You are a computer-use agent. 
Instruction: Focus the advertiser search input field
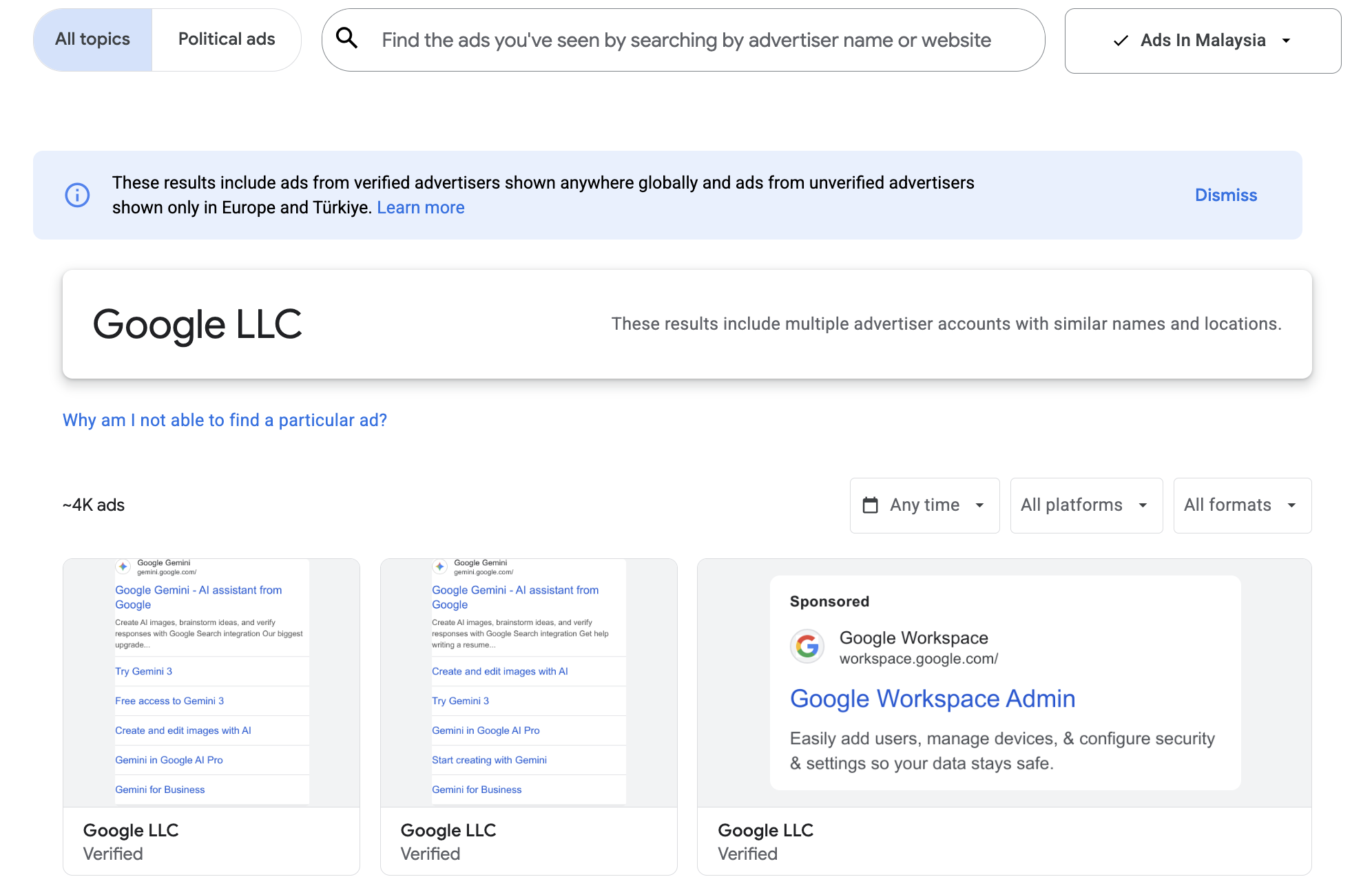point(686,40)
